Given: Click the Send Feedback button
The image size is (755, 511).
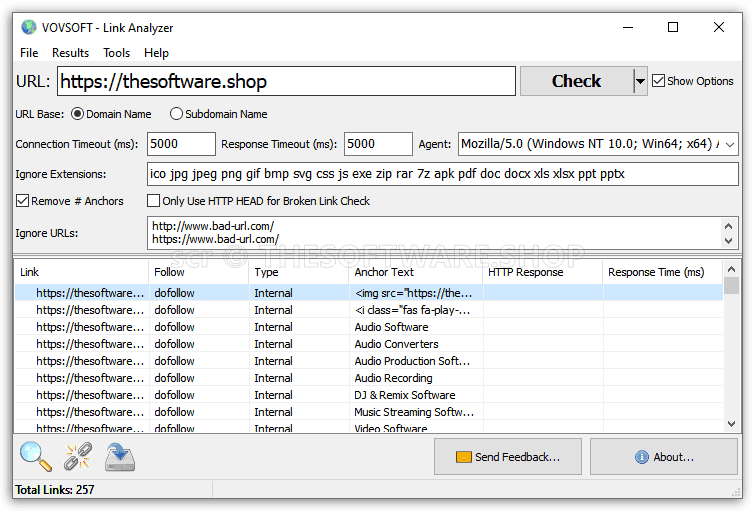Looking at the screenshot, I should pos(508,457).
